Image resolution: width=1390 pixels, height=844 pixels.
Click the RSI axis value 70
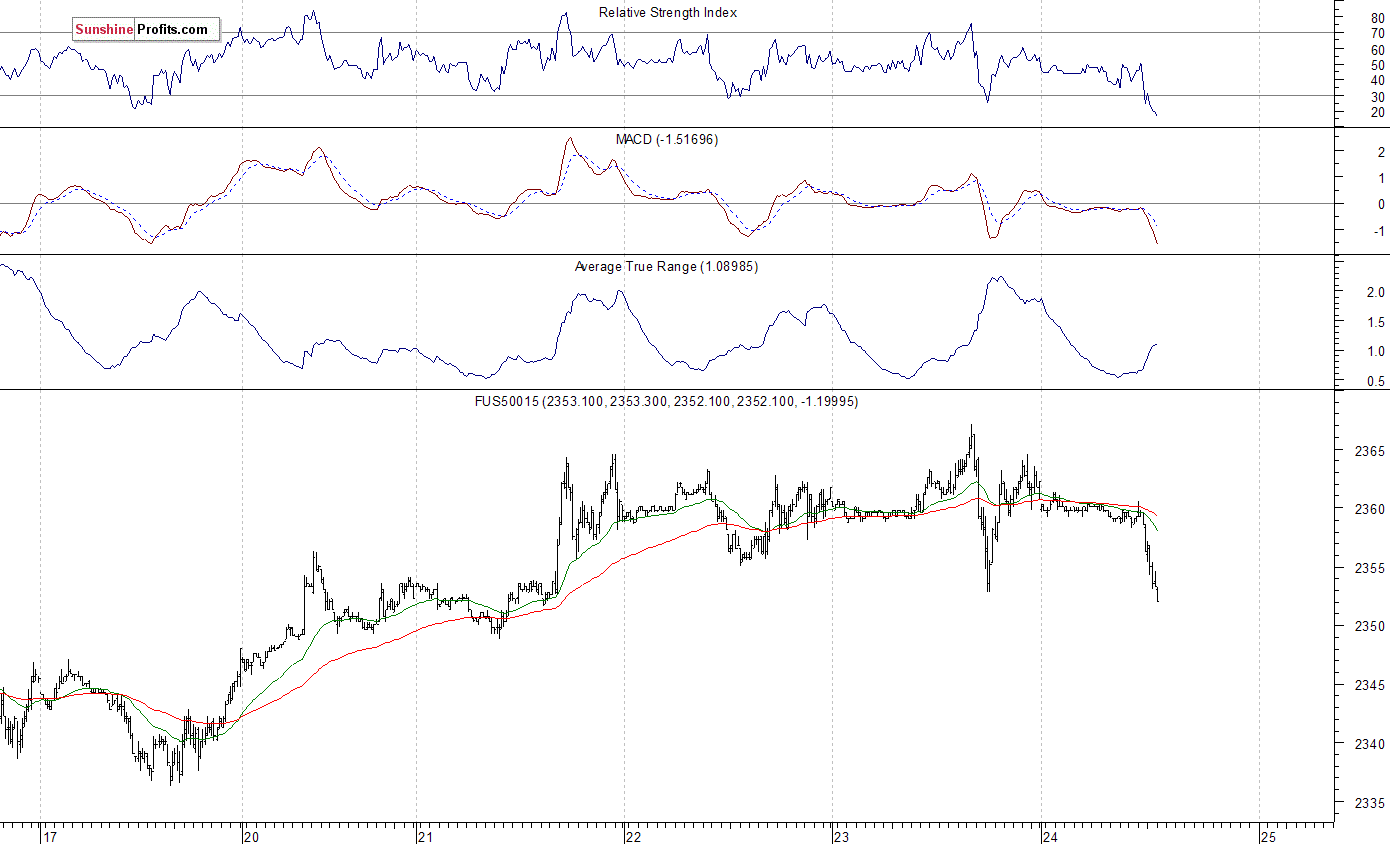pyautogui.click(x=1378, y=33)
